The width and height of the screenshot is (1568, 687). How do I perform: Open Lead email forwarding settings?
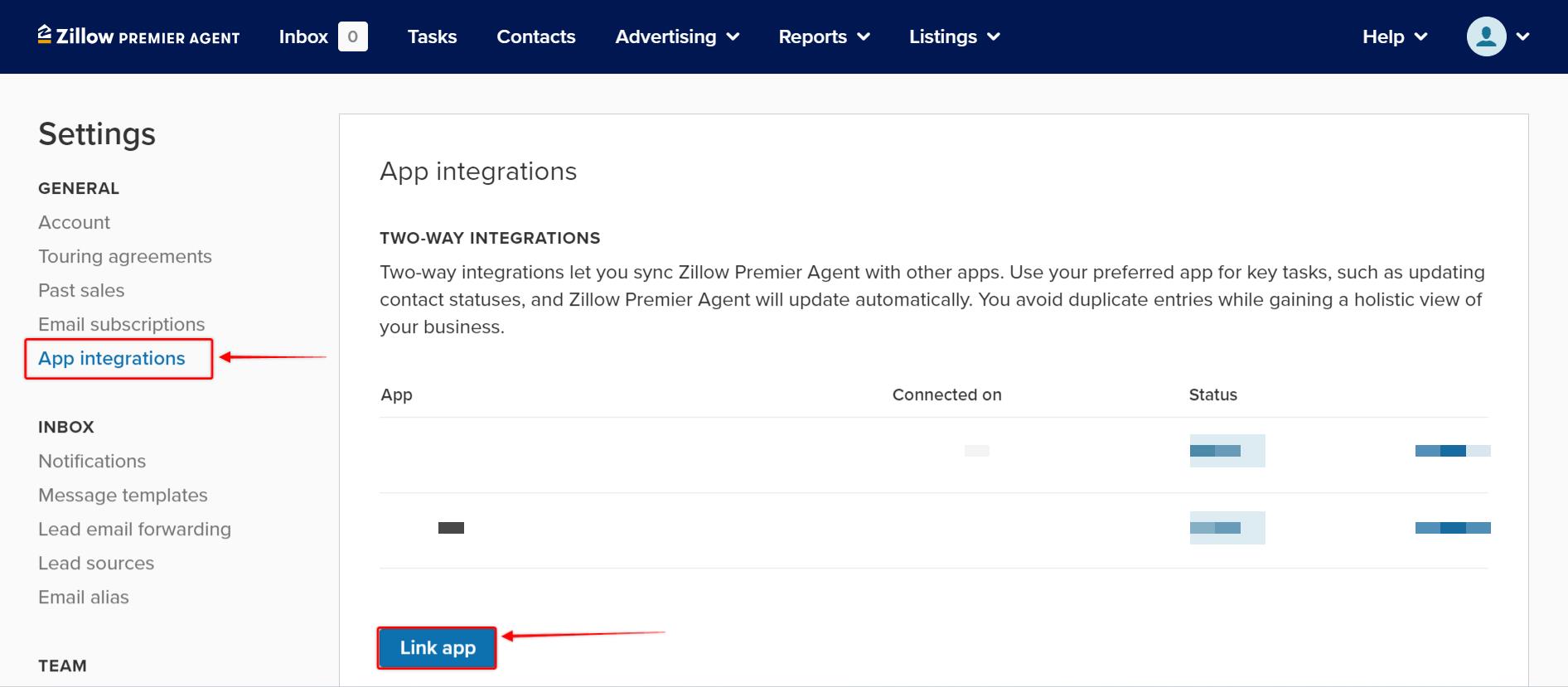134,529
